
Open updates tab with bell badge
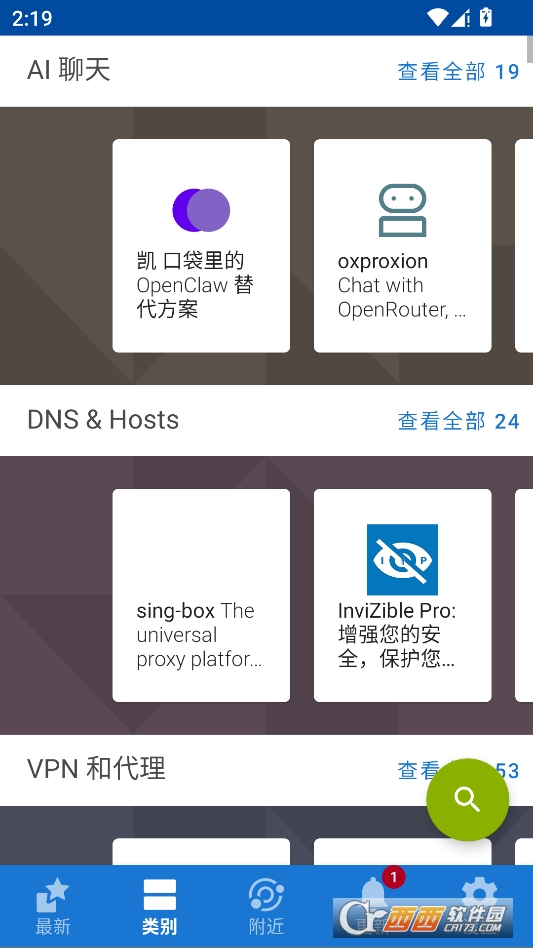click(x=373, y=906)
